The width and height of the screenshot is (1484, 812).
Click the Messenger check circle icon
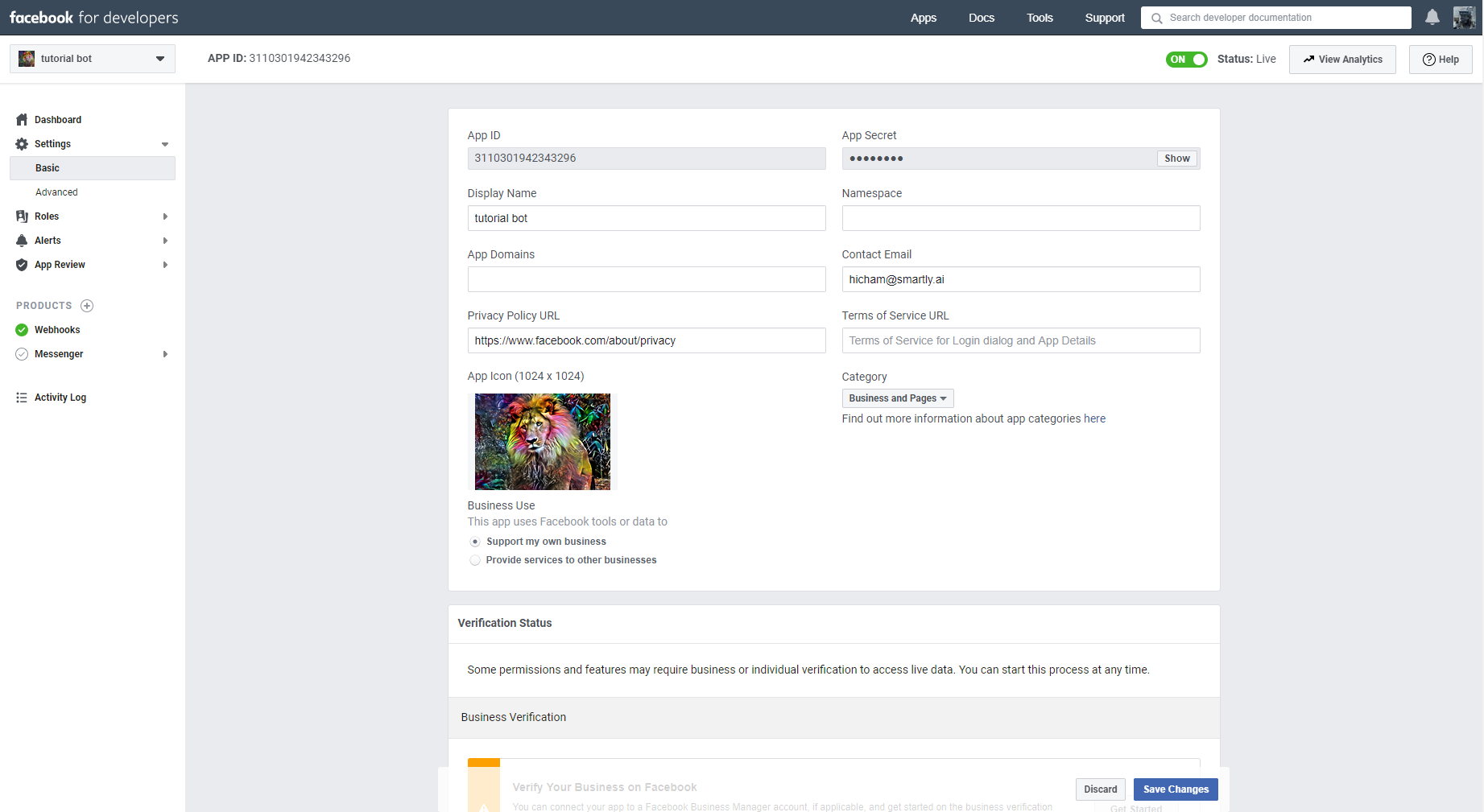click(22, 354)
